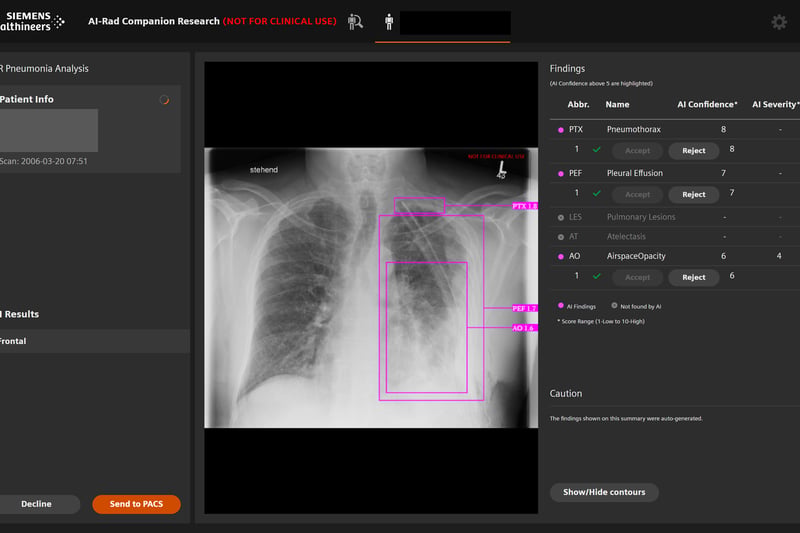Click the Pneumonia Analysis title
Image resolution: width=800 pixels, height=533 pixels.
(x=44, y=68)
